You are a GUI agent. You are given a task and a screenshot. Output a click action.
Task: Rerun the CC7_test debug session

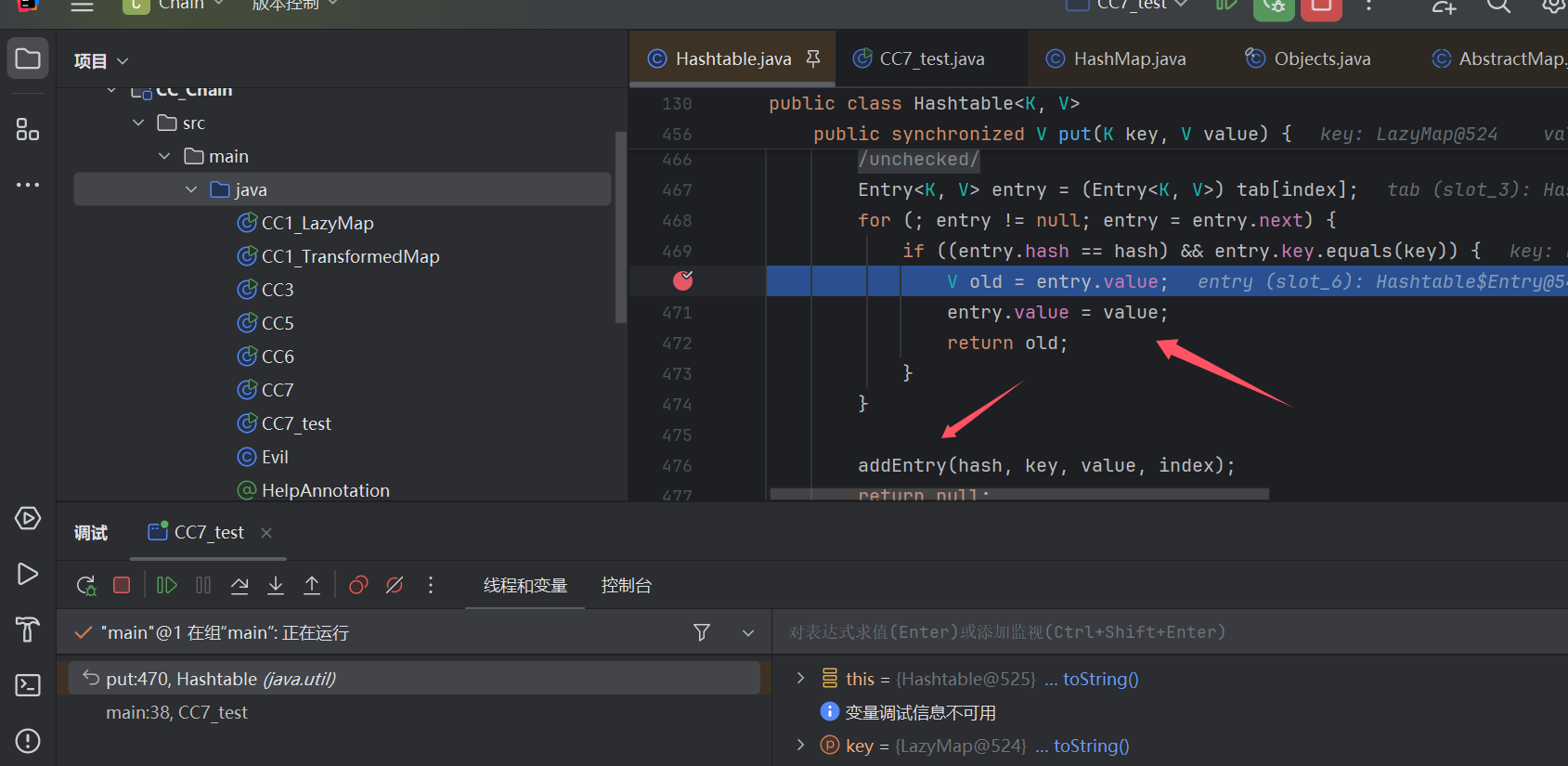pos(85,585)
